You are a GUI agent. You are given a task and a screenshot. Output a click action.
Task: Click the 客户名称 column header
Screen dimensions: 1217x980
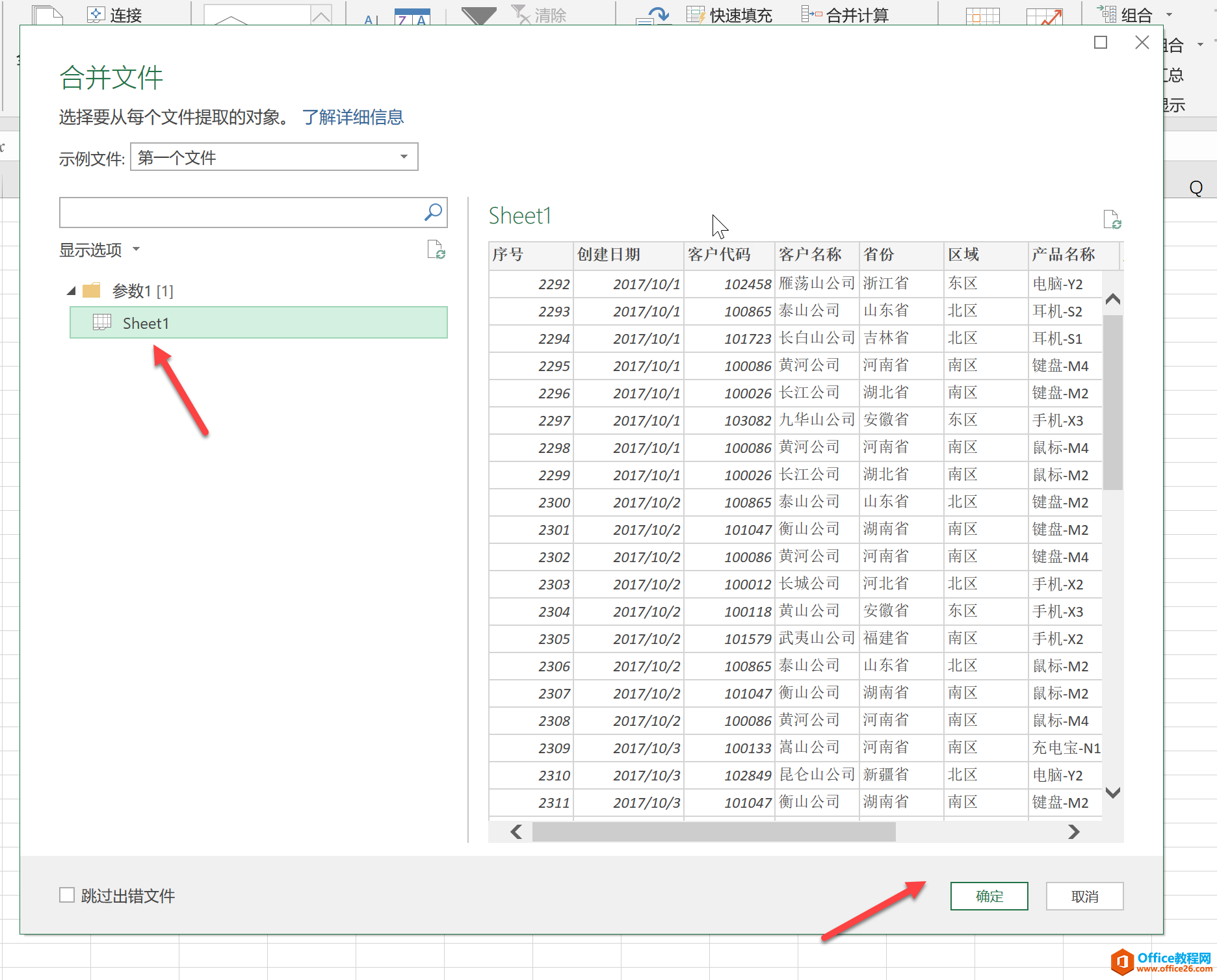[817, 255]
